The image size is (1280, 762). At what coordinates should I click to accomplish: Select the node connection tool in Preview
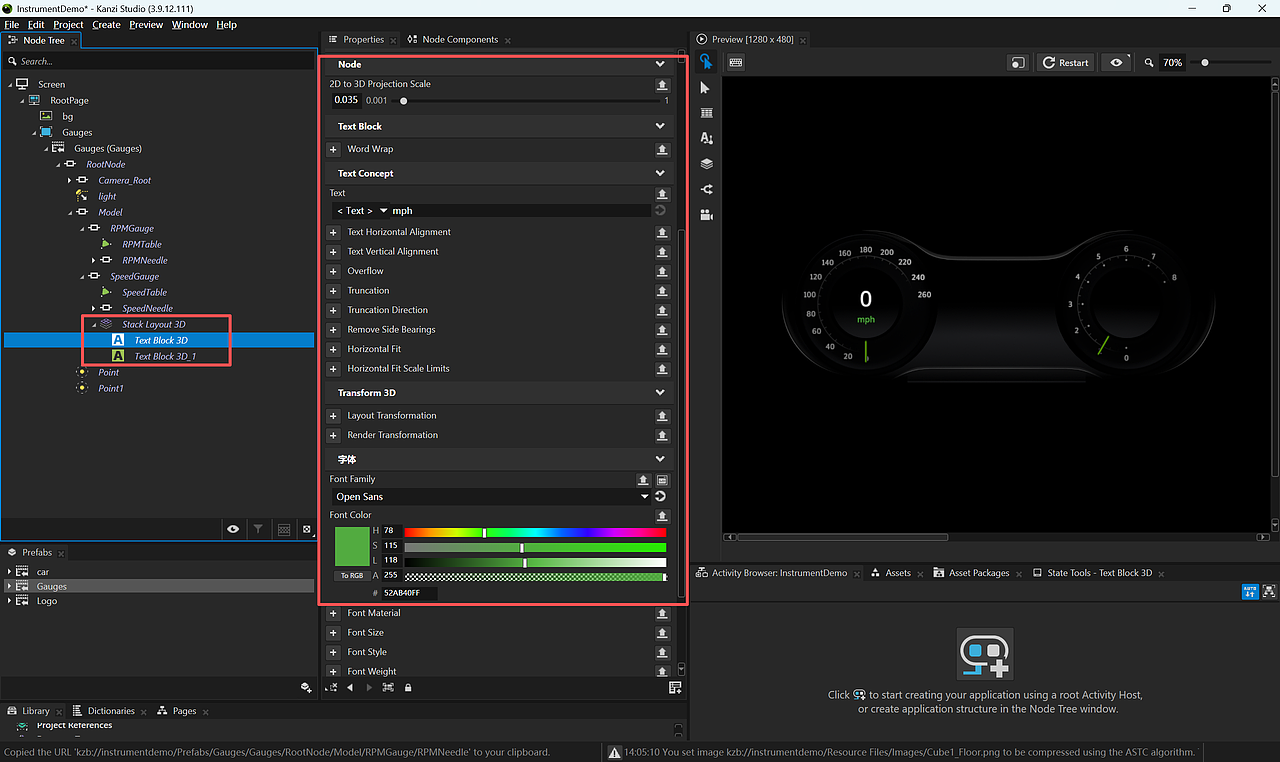706,189
